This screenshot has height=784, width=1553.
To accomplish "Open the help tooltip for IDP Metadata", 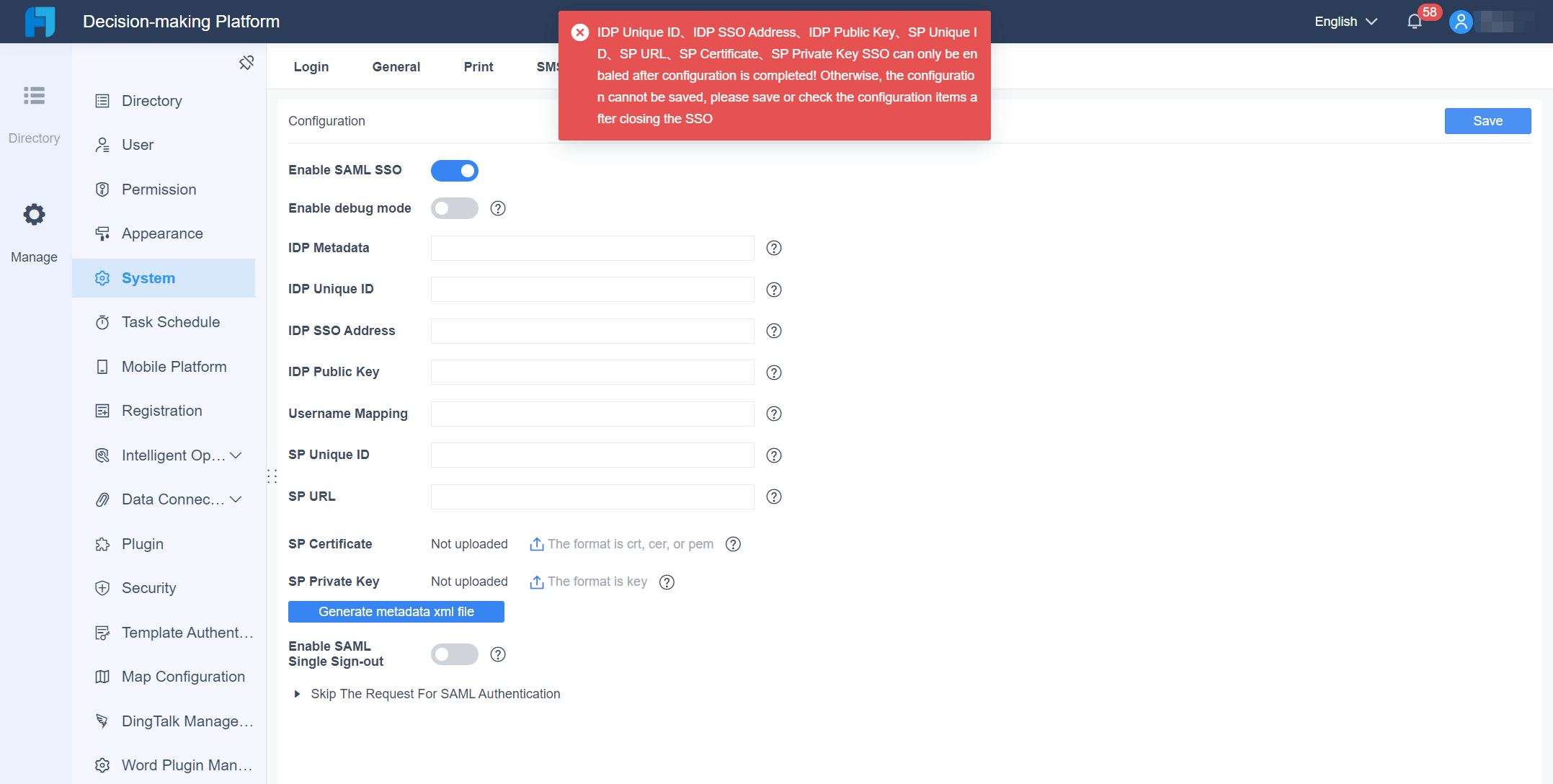I will 773,248.
